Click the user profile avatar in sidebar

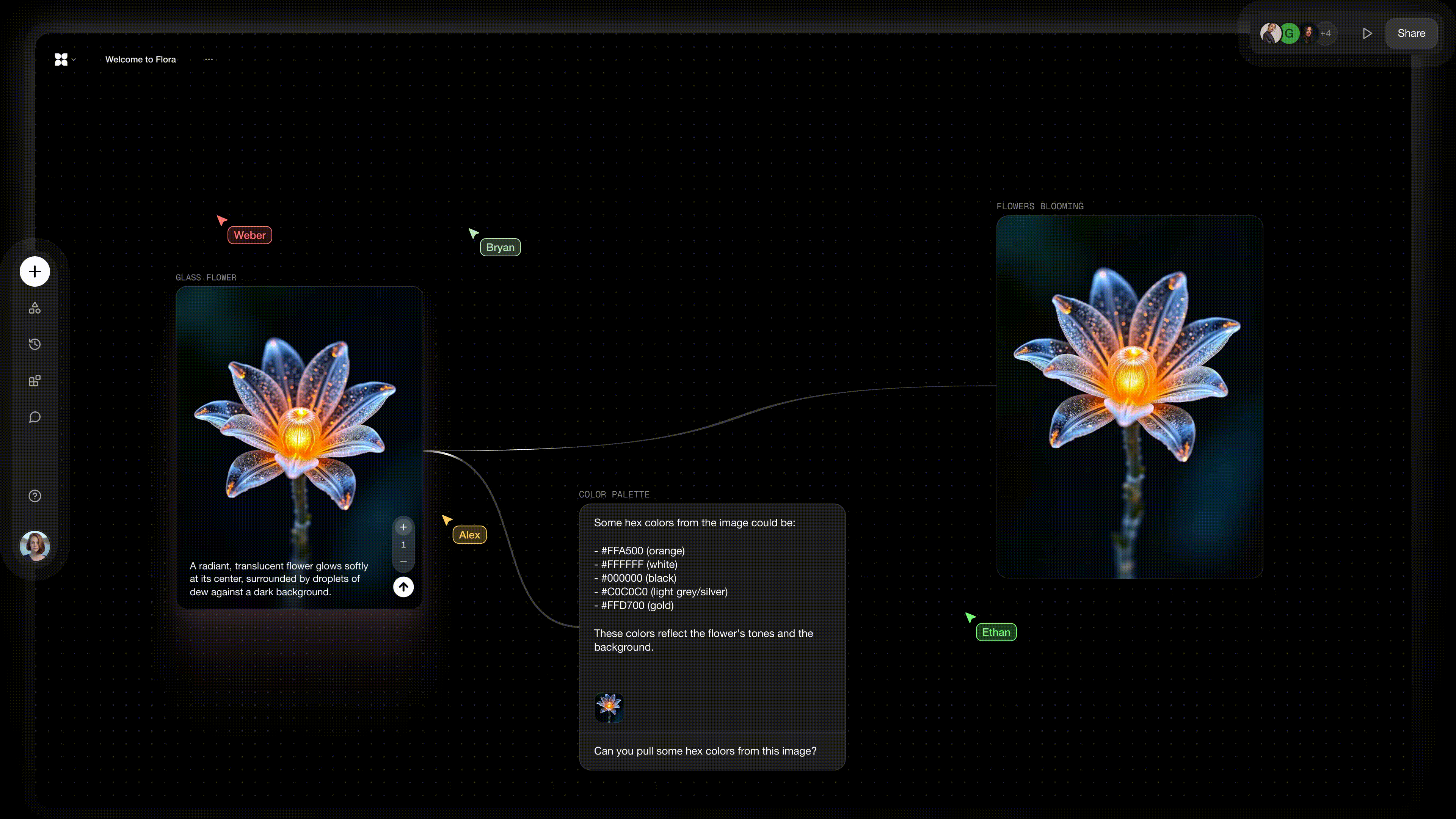pyautogui.click(x=35, y=546)
